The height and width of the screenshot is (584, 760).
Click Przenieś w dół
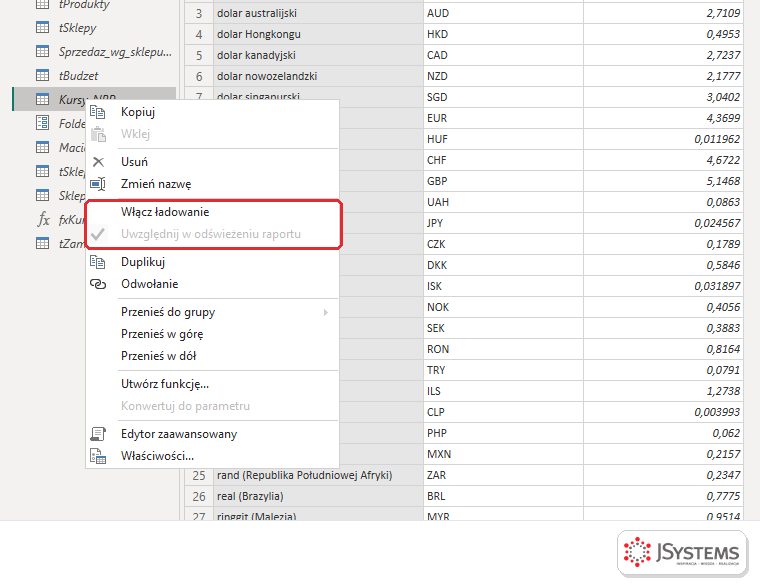point(212,356)
